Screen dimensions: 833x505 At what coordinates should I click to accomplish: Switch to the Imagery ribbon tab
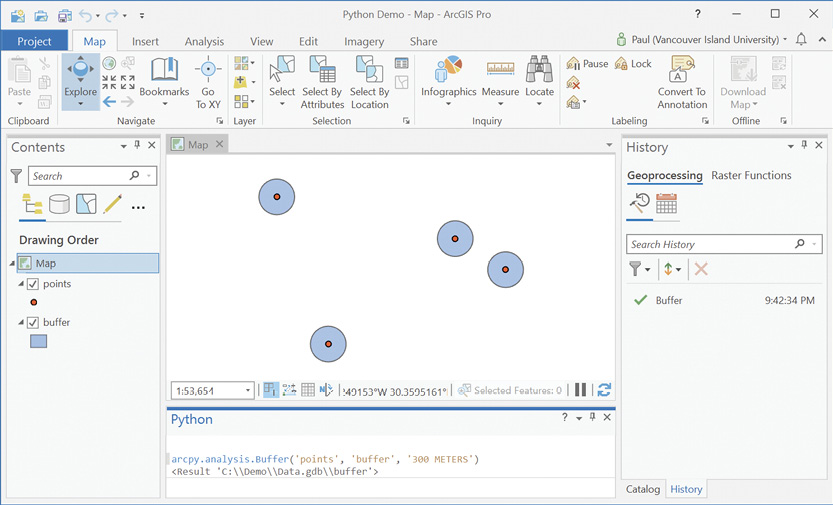(364, 41)
